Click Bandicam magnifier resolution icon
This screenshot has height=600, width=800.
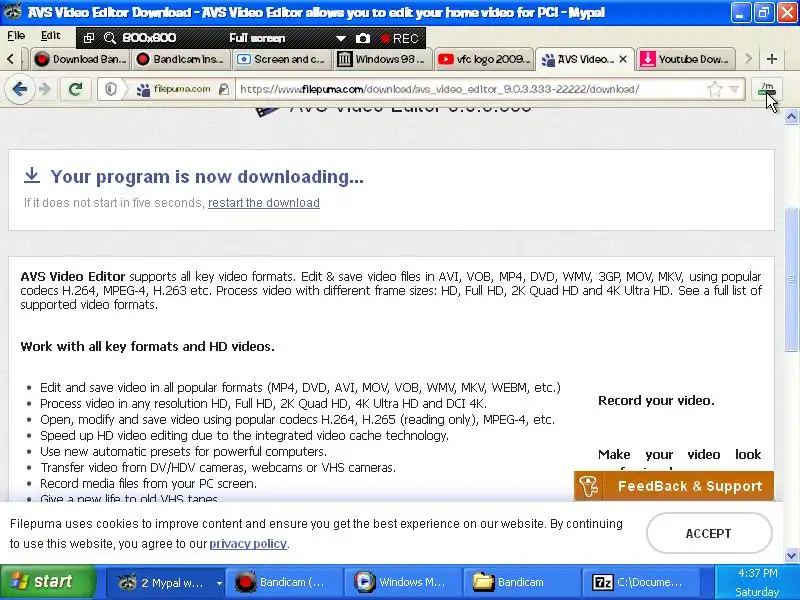click(x=109, y=38)
